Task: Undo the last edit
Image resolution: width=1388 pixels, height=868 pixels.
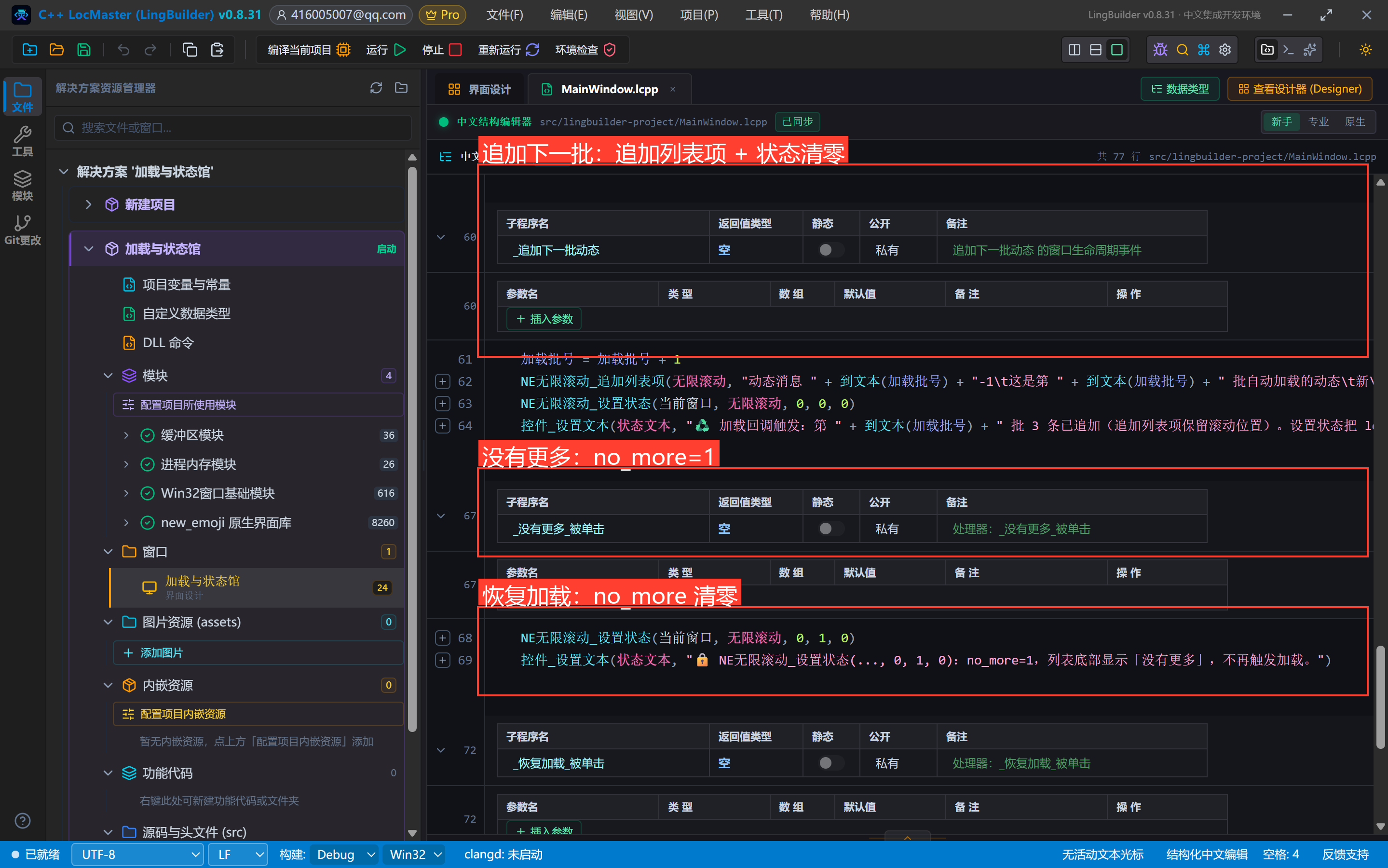Action: [x=123, y=50]
